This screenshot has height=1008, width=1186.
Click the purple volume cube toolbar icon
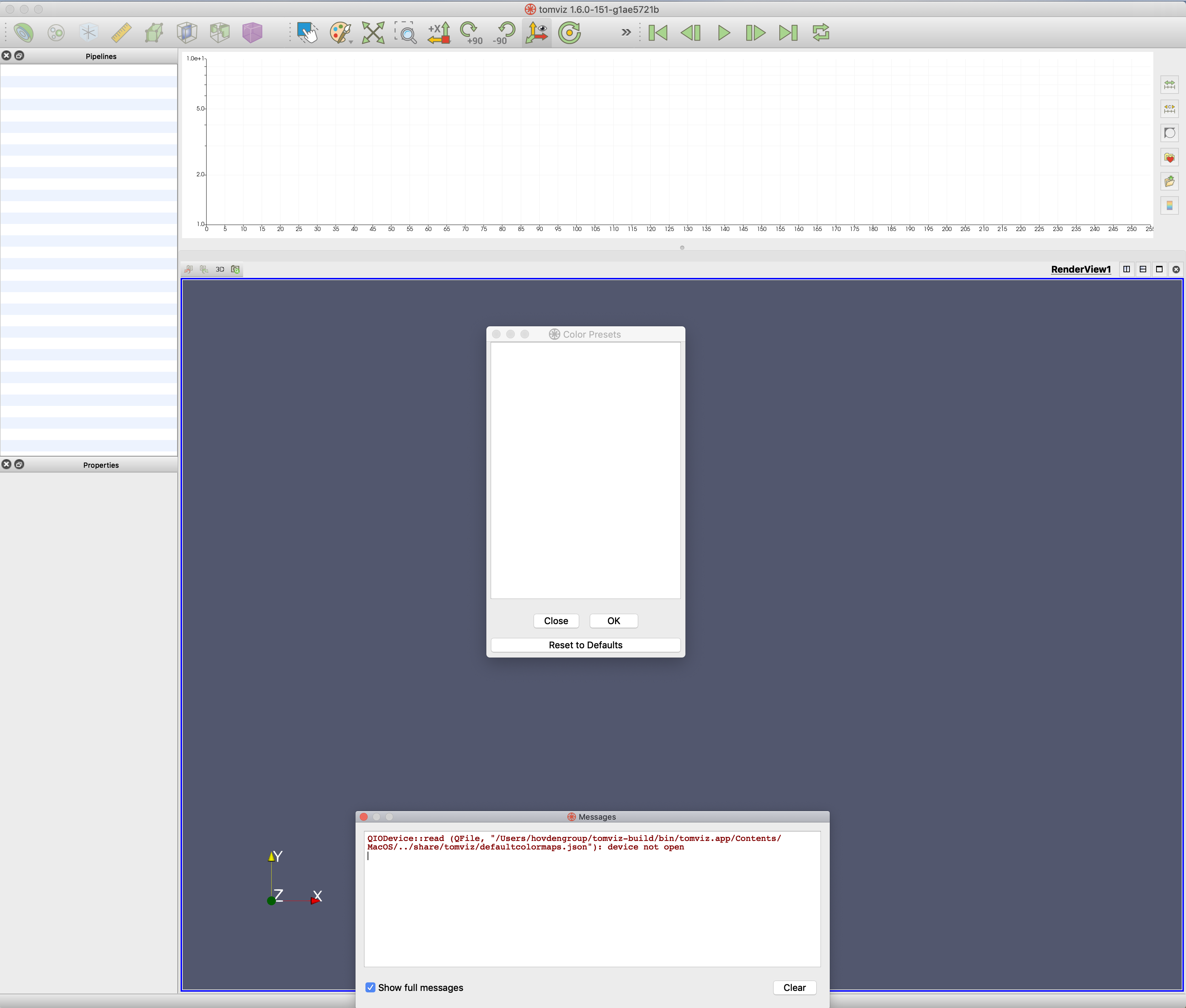(x=252, y=33)
